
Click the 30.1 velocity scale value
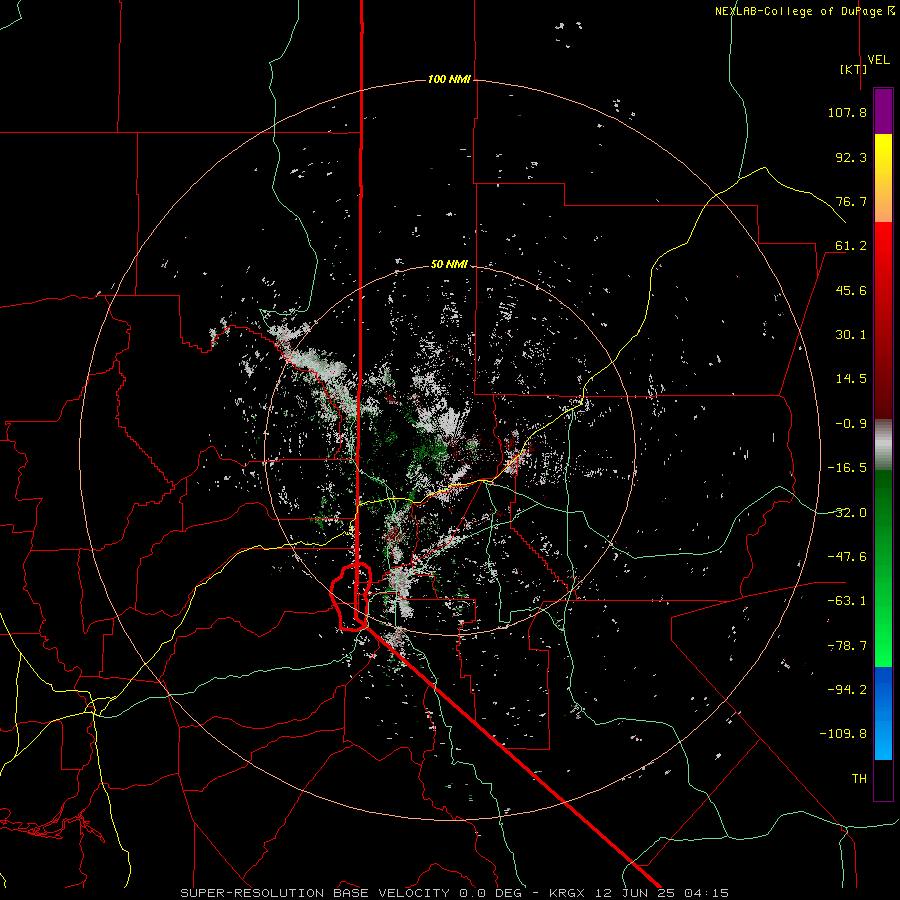click(x=851, y=335)
